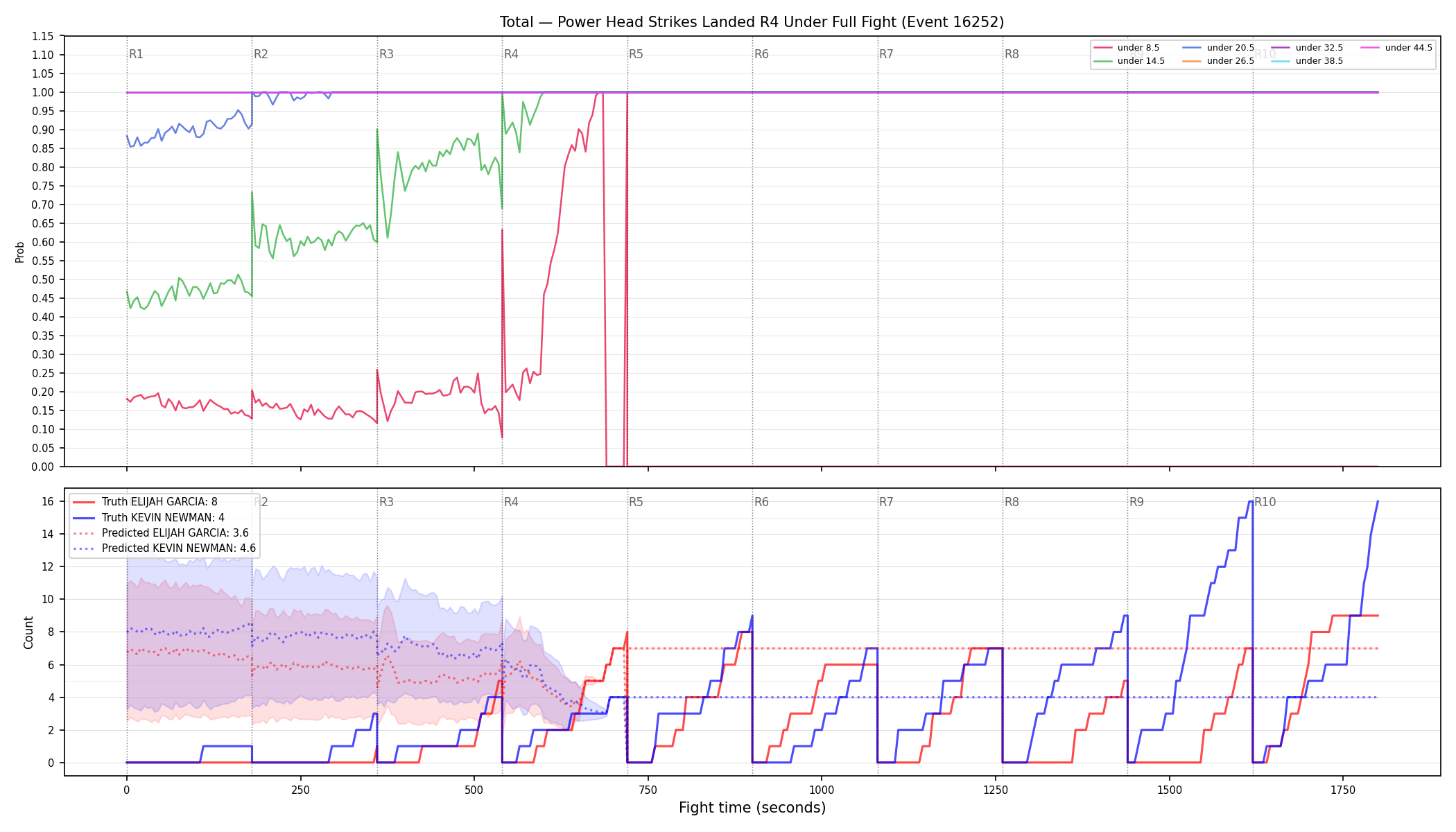This screenshot has width=1456, height=832.
Task: Click the 1.00 tick label on the Prob axis
Action: 42,93
